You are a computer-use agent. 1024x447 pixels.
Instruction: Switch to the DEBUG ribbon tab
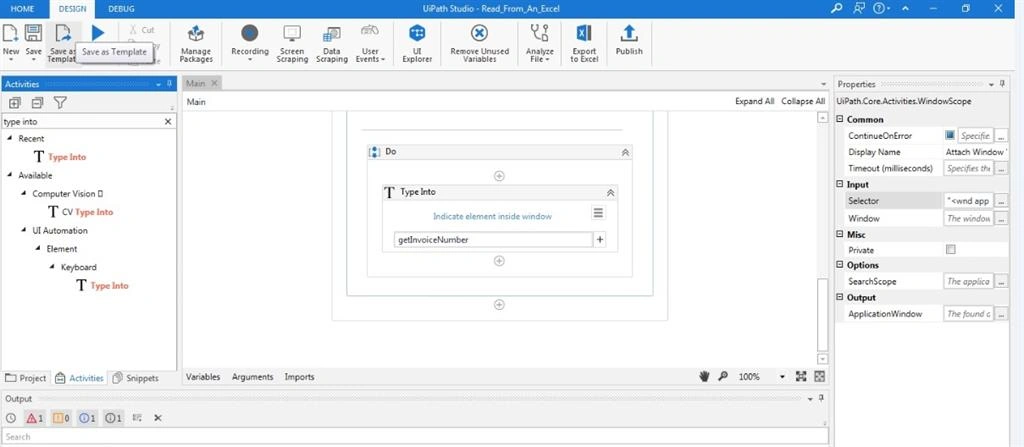[120, 8]
